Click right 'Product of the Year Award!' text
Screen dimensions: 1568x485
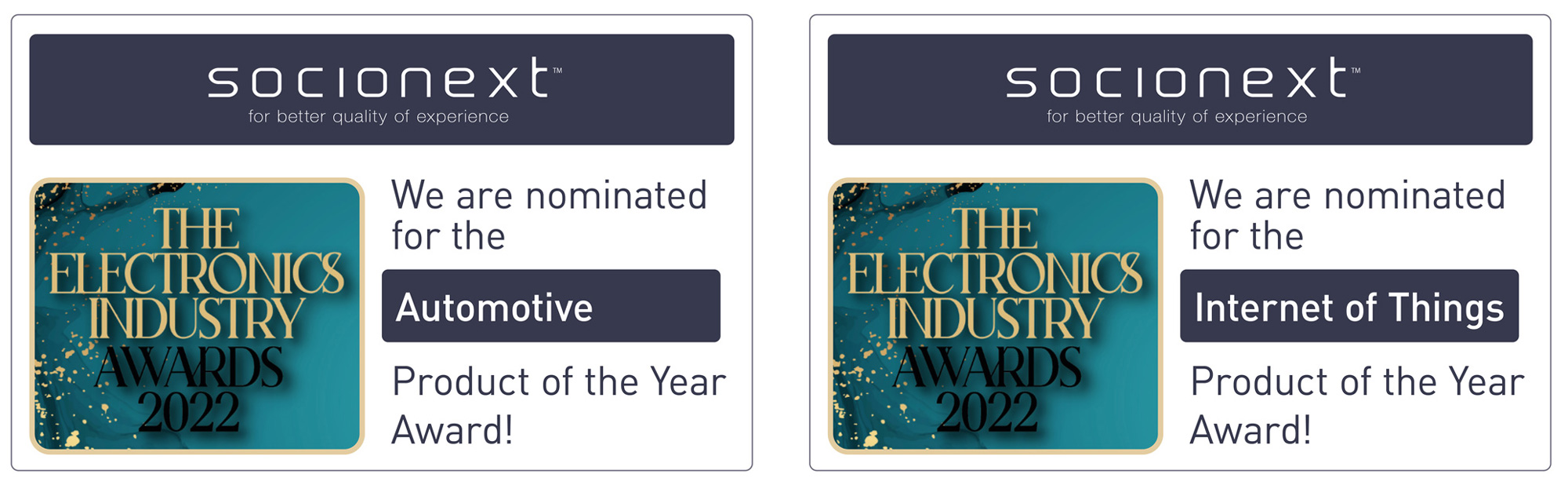pyautogui.click(x=1357, y=406)
